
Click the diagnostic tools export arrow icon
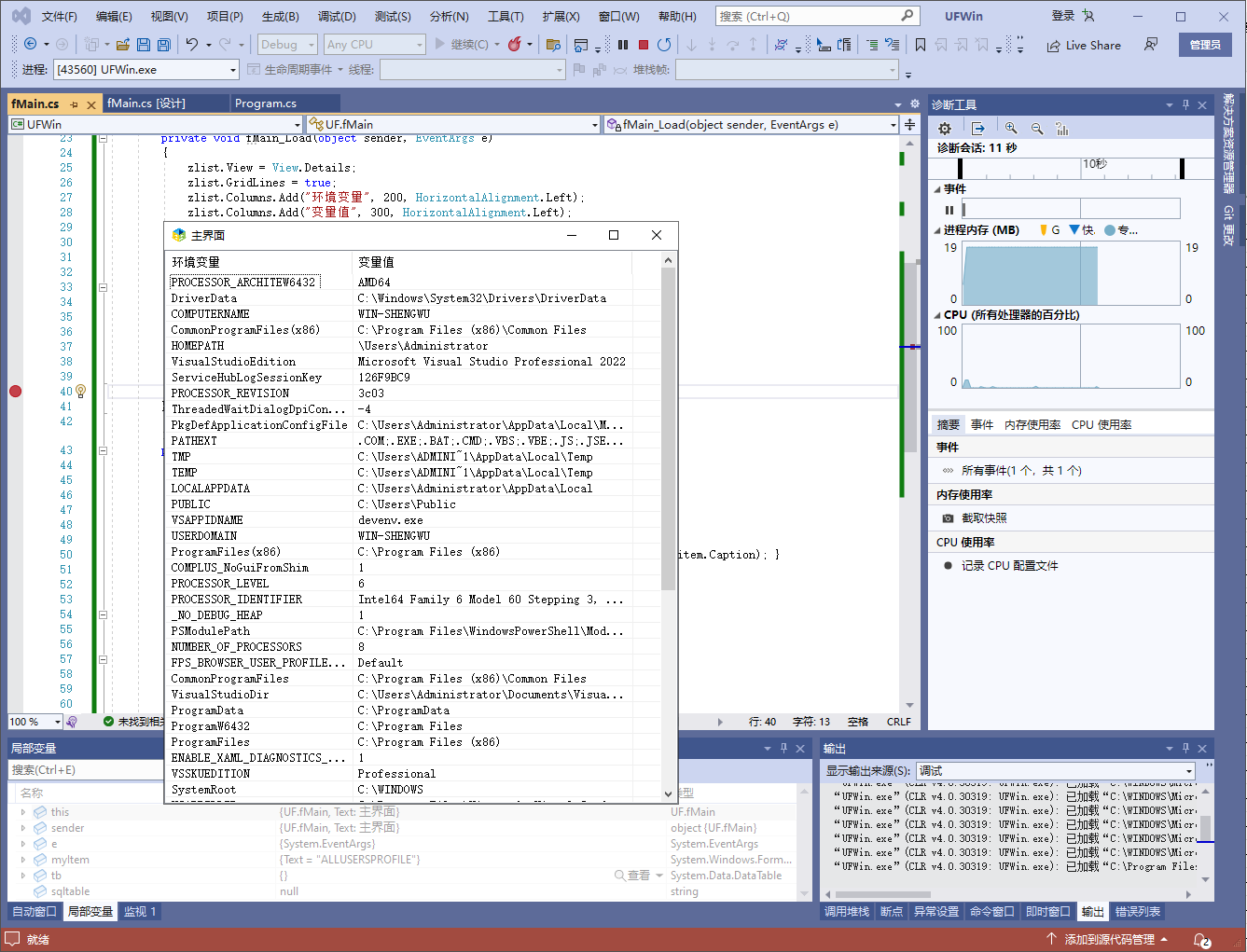pos(977,129)
